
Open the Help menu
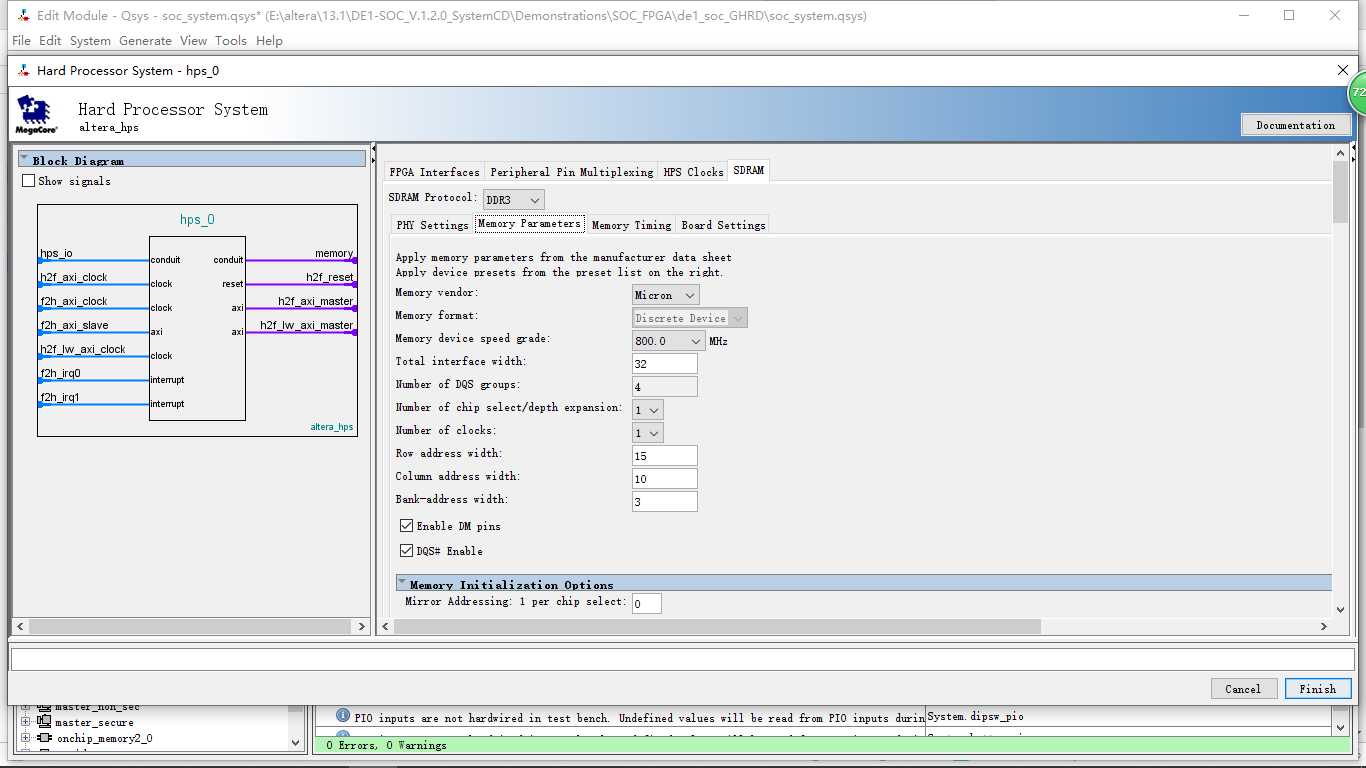tap(269, 41)
